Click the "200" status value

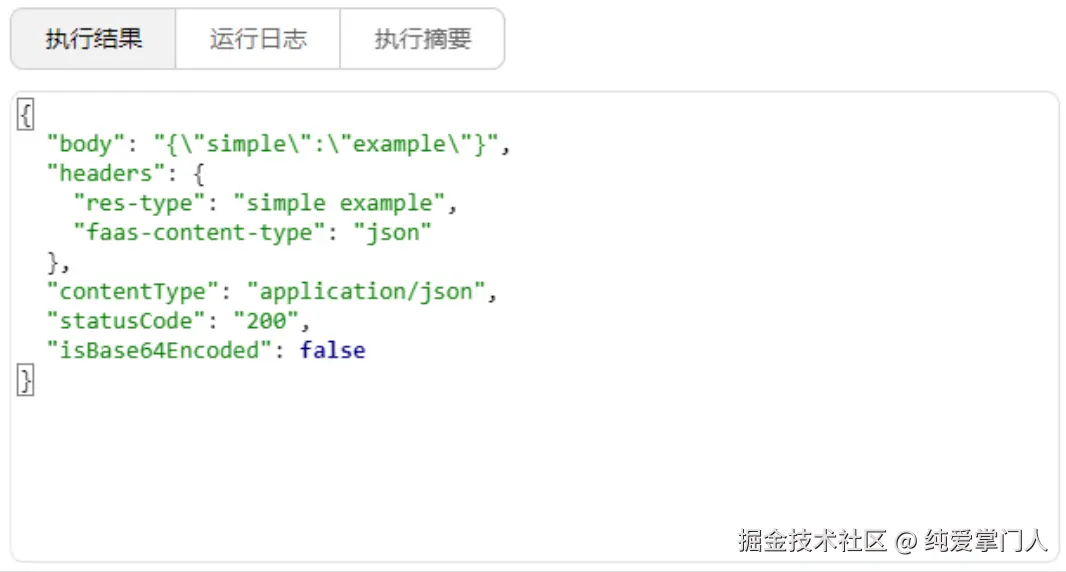(x=266, y=321)
